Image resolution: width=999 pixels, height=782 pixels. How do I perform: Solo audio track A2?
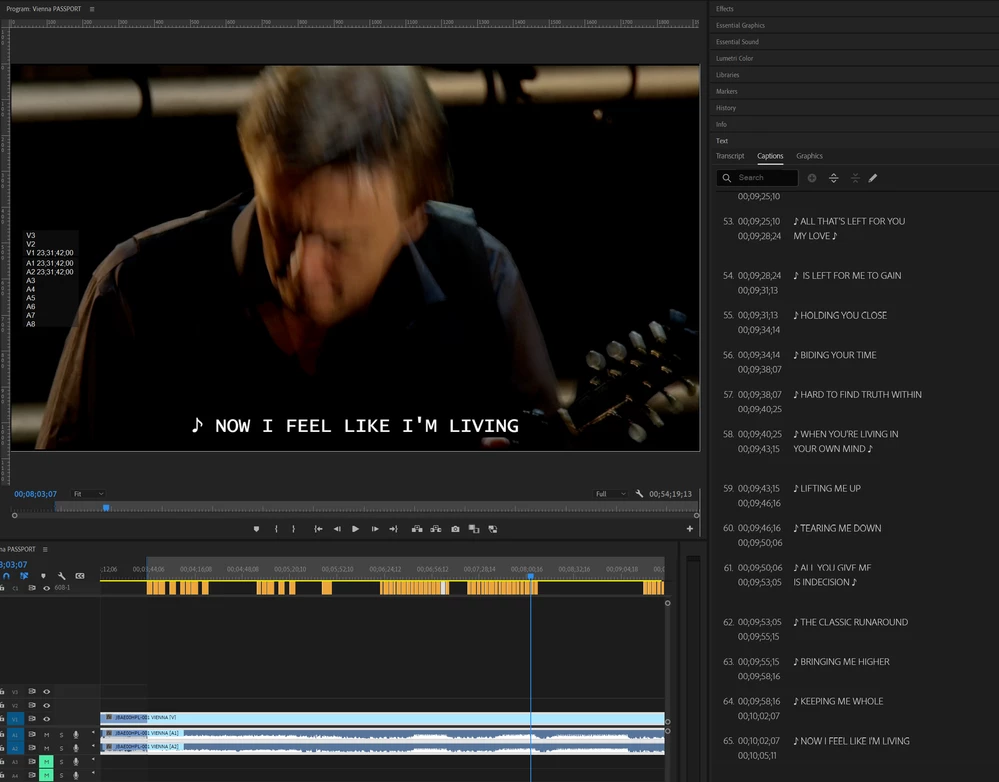click(x=61, y=748)
